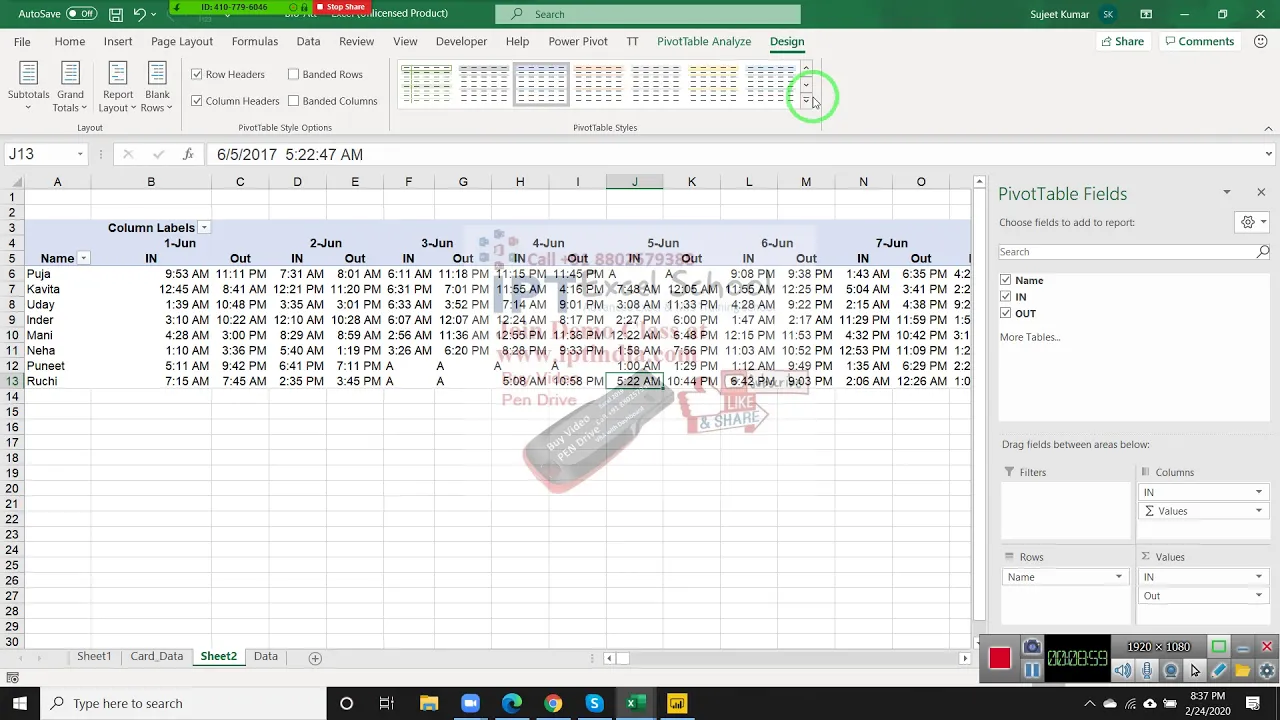Expand the PivotTable Styles gallery
The width and height of the screenshot is (1280, 720).
pos(806,101)
